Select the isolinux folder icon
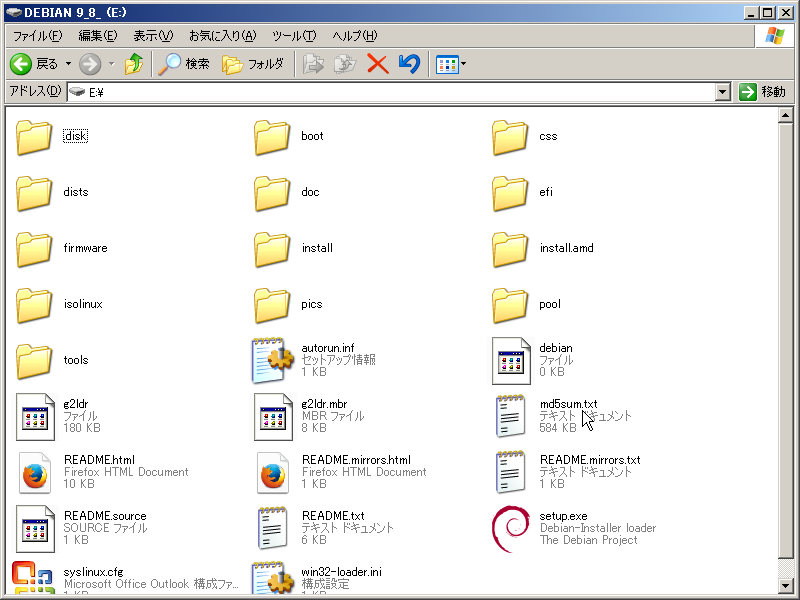 34,305
